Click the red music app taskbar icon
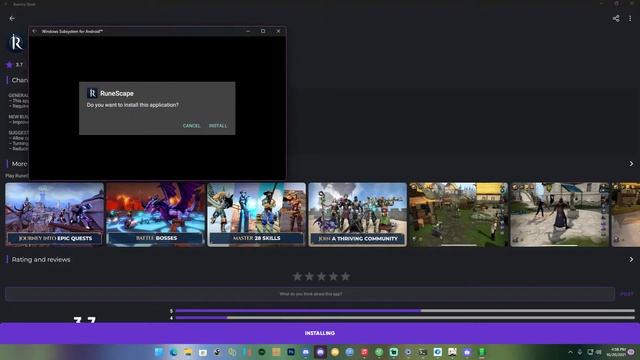640x360 pixels. [x=364, y=352]
